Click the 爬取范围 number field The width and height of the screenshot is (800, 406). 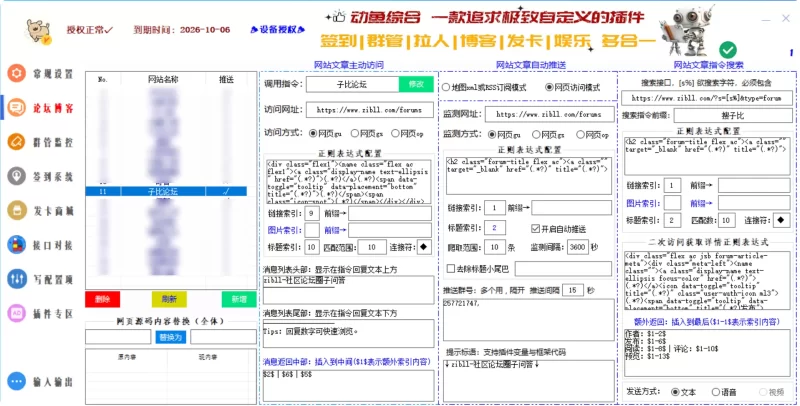click(495, 247)
